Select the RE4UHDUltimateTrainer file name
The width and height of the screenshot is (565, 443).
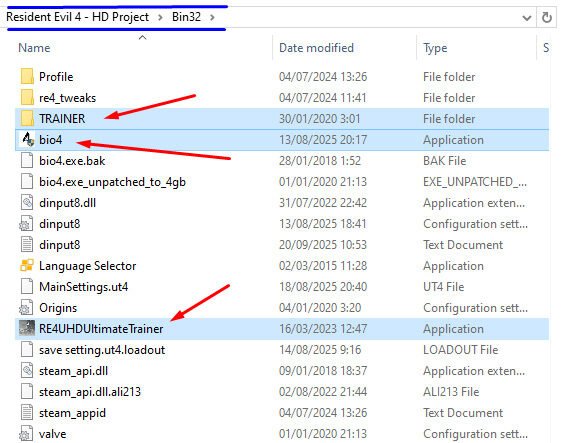point(101,329)
